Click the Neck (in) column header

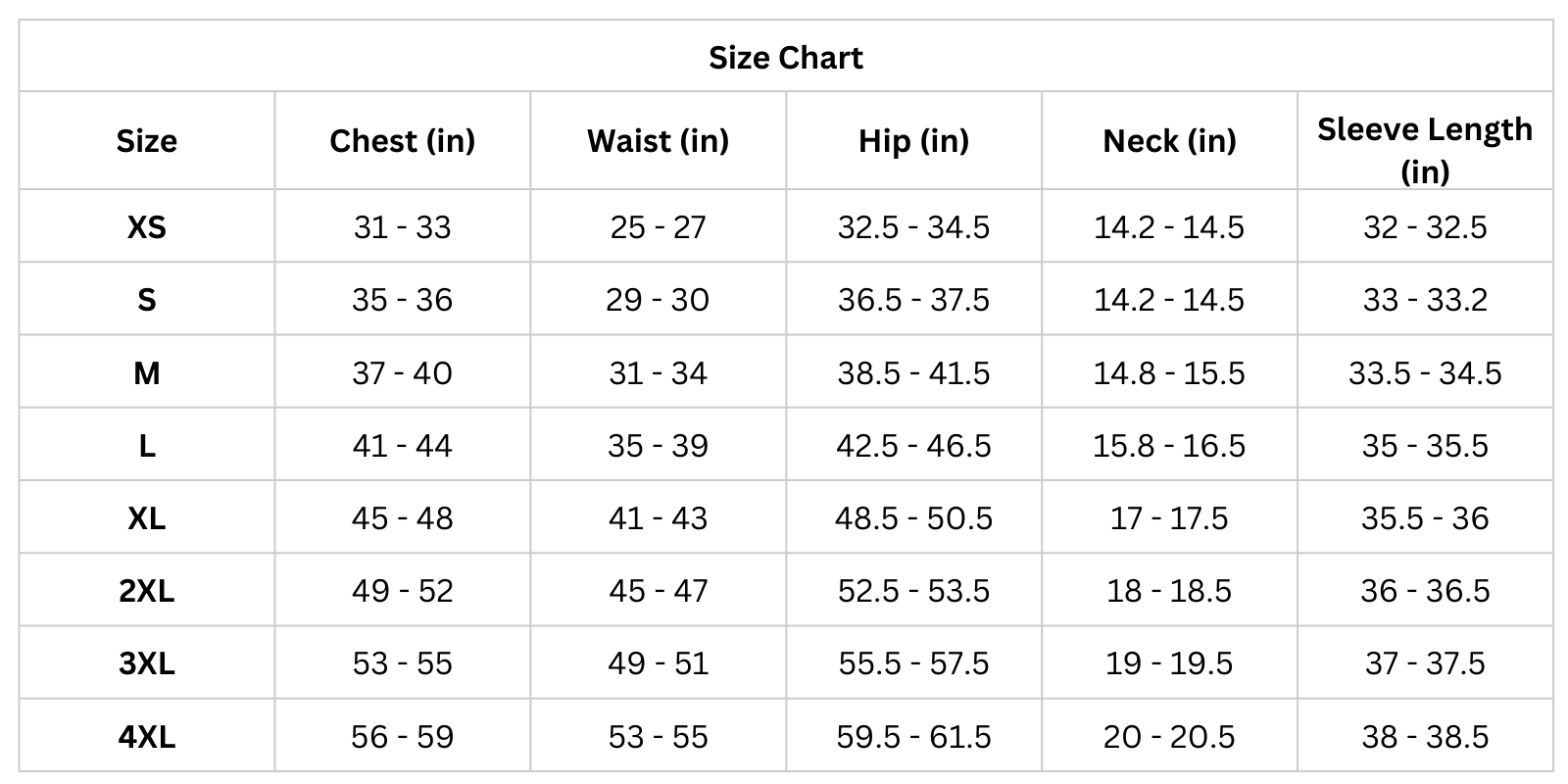[x=1169, y=141]
